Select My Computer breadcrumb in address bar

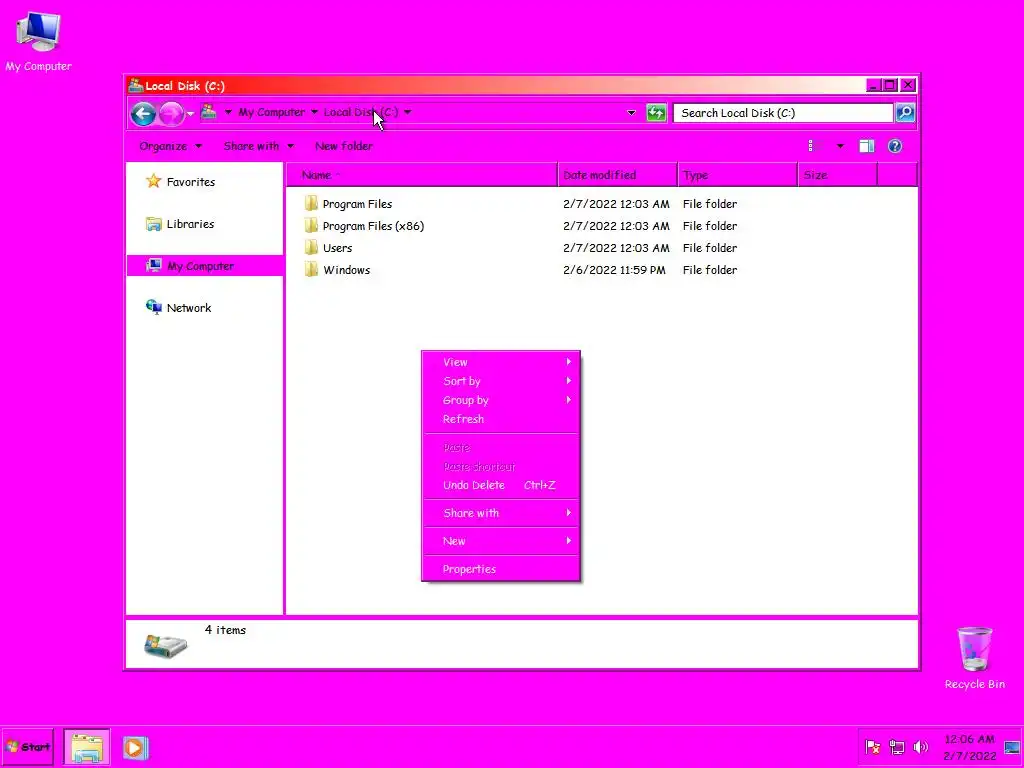[x=271, y=112]
